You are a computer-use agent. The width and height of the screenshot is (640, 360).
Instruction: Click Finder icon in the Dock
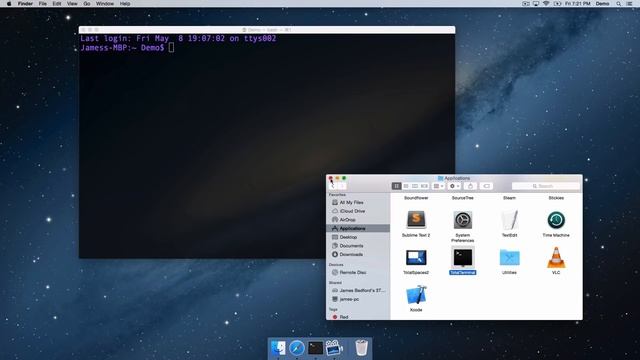point(278,348)
